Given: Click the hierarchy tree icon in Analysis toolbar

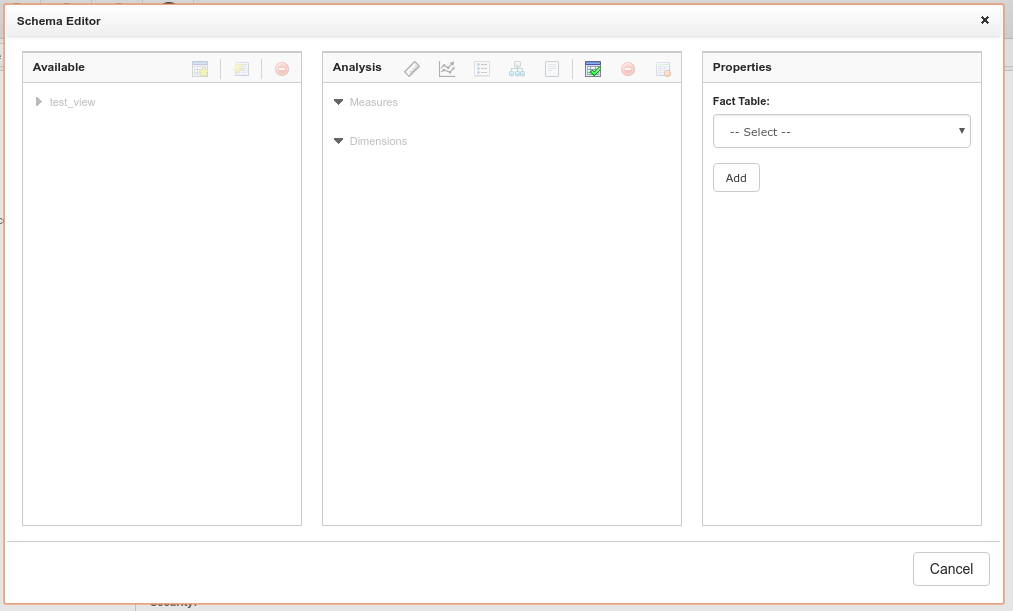Looking at the screenshot, I should click(517, 69).
